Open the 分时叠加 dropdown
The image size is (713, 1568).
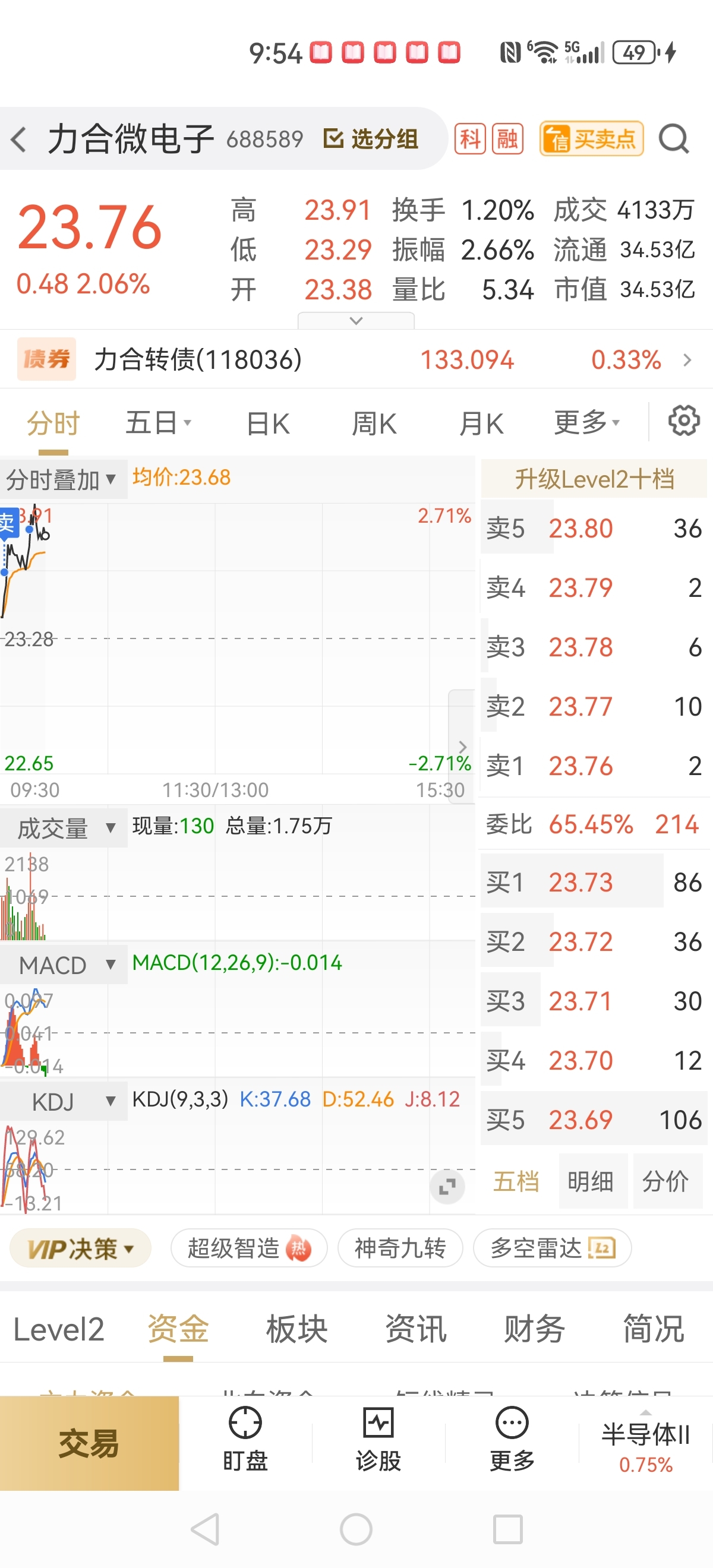coord(64,480)
